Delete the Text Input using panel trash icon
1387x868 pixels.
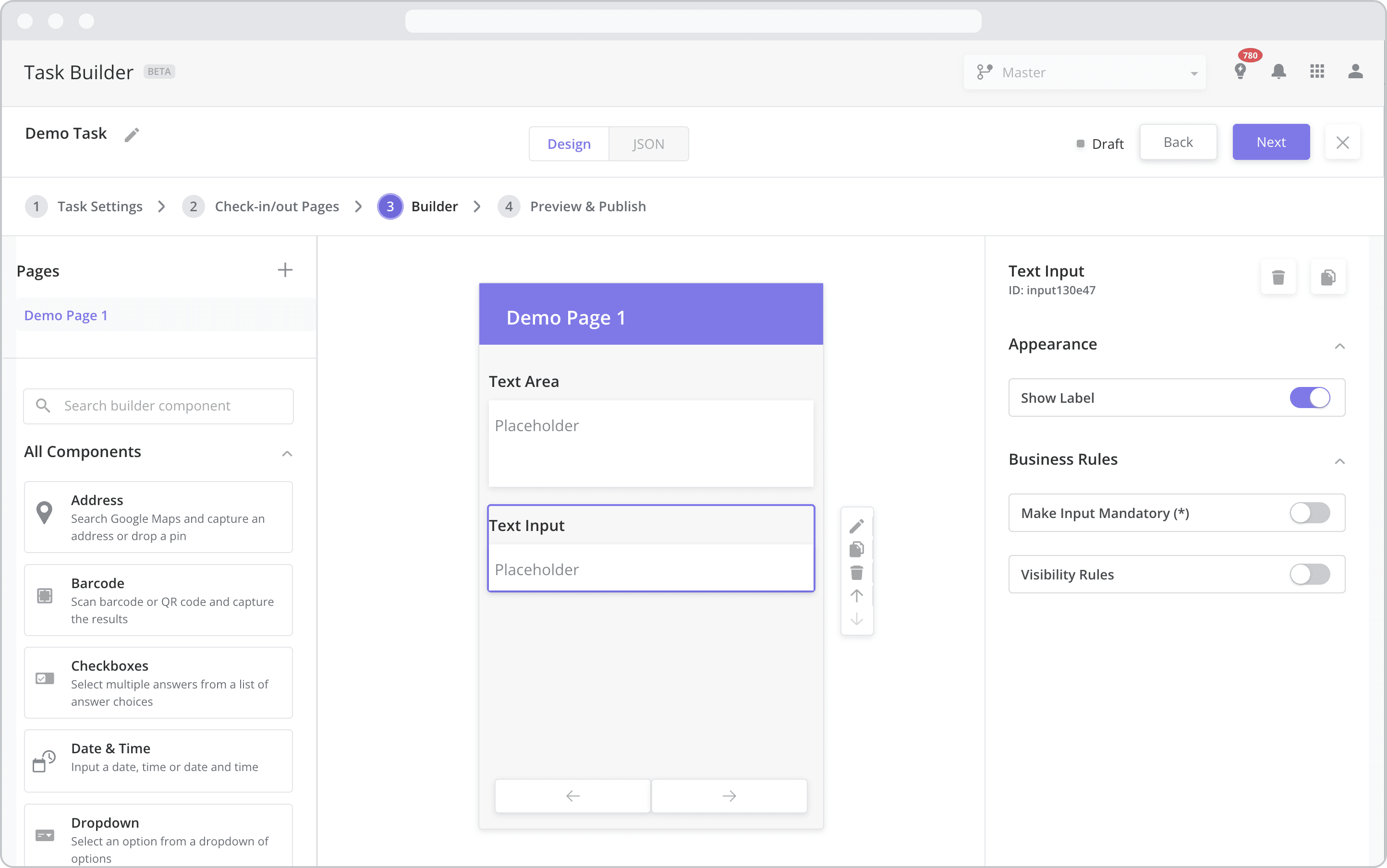point(1278,277)
